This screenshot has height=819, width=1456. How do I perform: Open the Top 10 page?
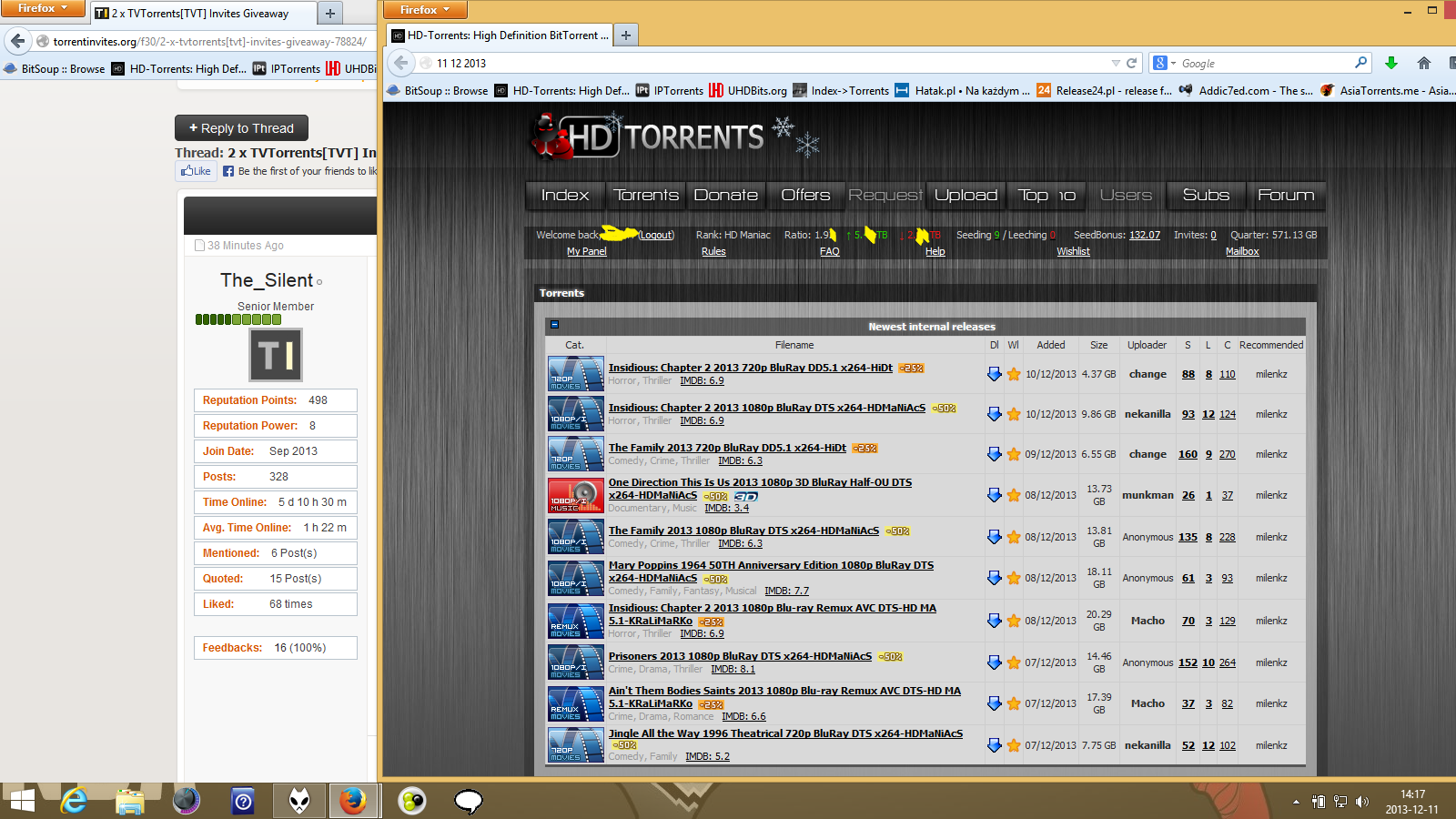coord(1046,195)
